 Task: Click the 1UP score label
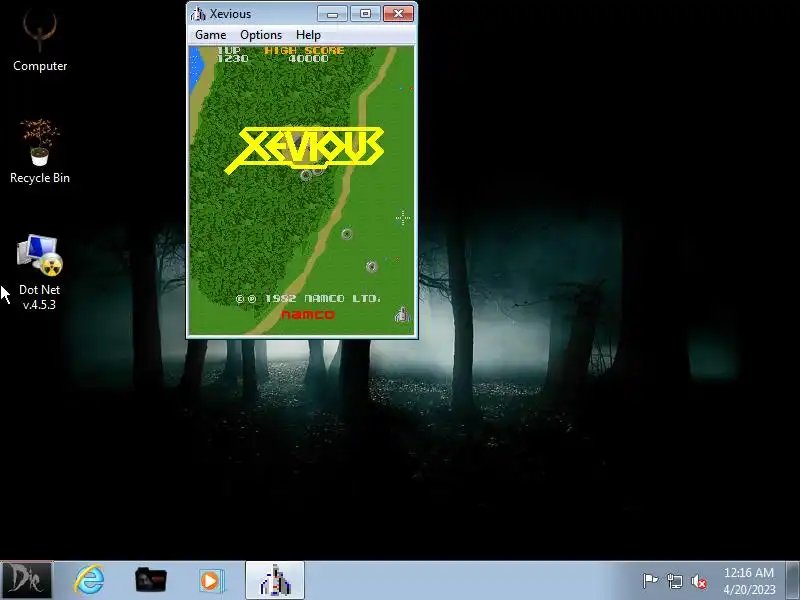tap(229, 50)
